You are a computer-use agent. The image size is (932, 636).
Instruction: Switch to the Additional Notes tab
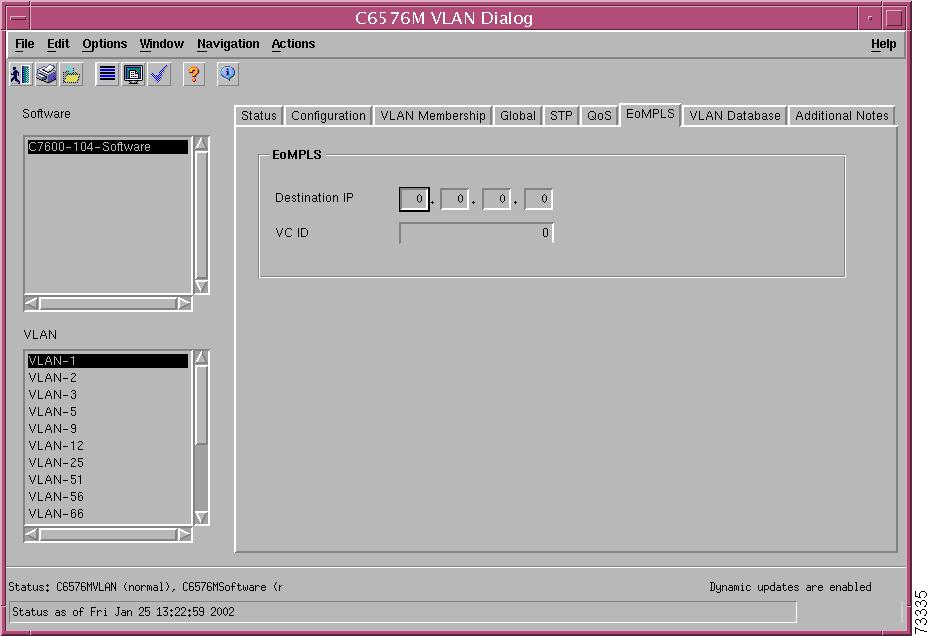tap(842, 116)
